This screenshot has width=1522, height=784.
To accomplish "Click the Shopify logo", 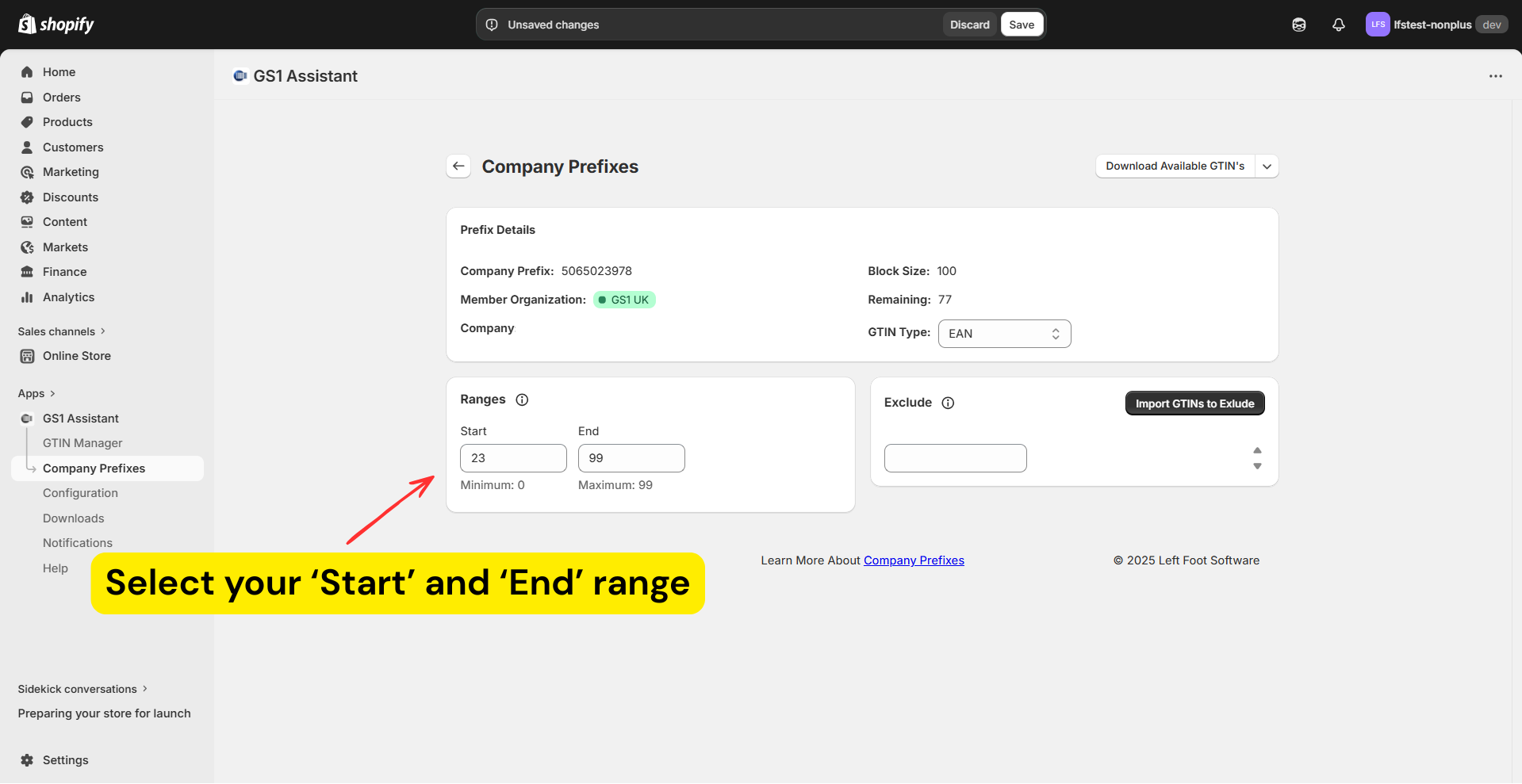I will click(56, 25).
